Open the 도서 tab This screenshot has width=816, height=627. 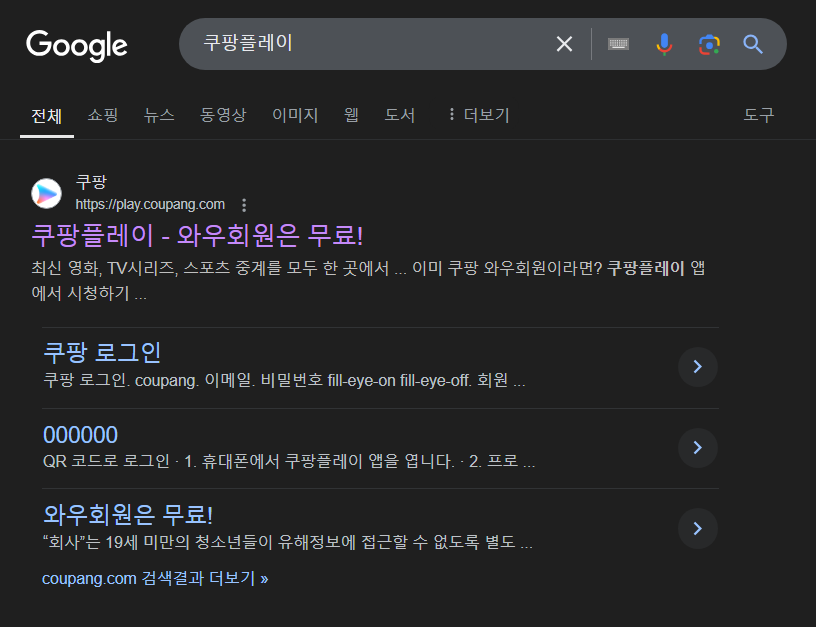pyautogui.click(x=400, y=114)
